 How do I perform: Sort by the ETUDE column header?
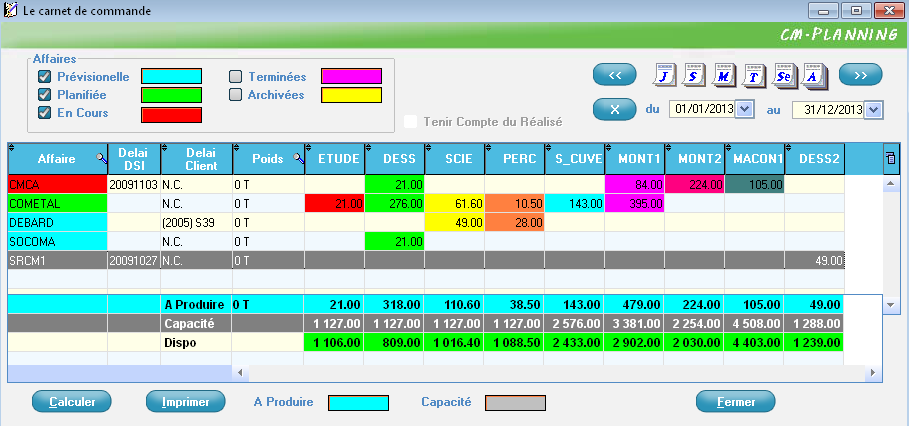point(334,158)
